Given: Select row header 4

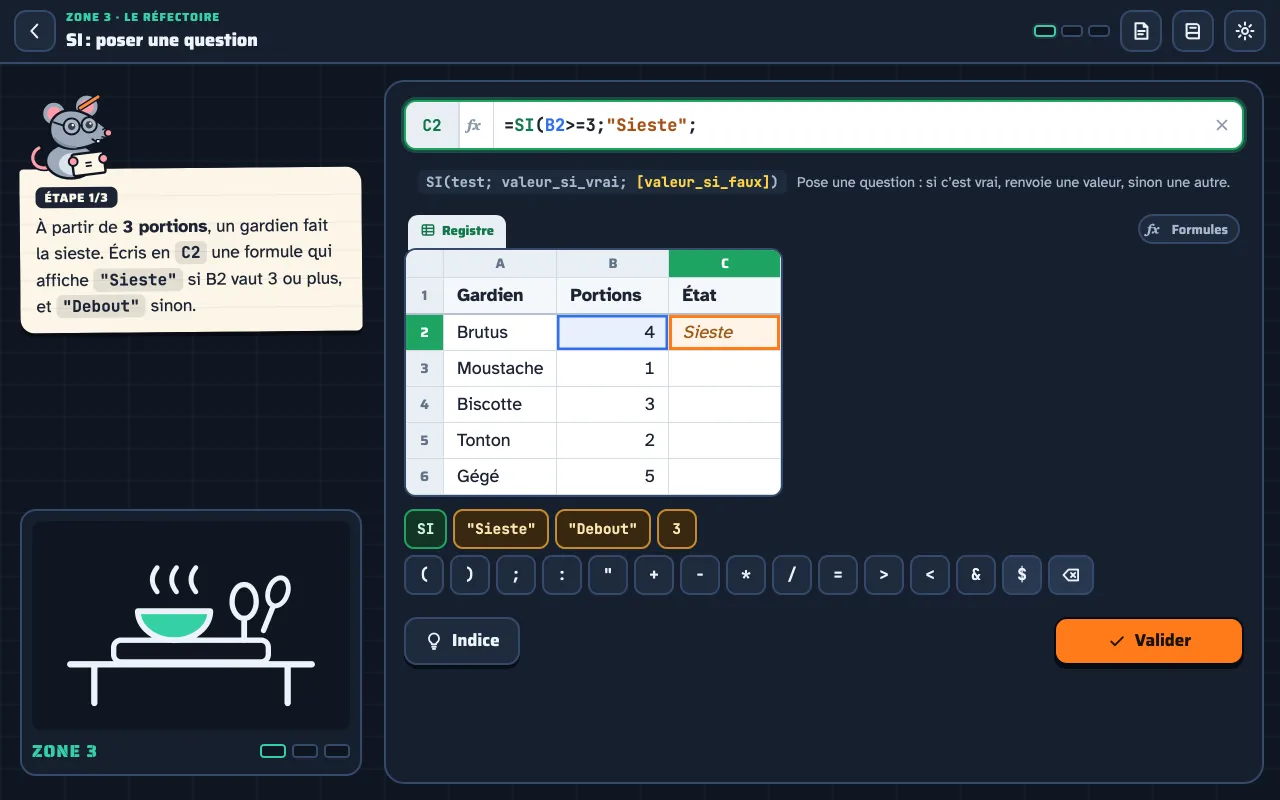Looking at the screenshot, I should tap(424, 404).
